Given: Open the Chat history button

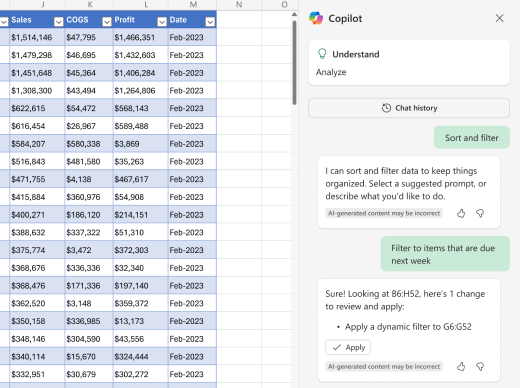Looking at the screenshot, I should [409, 108].
